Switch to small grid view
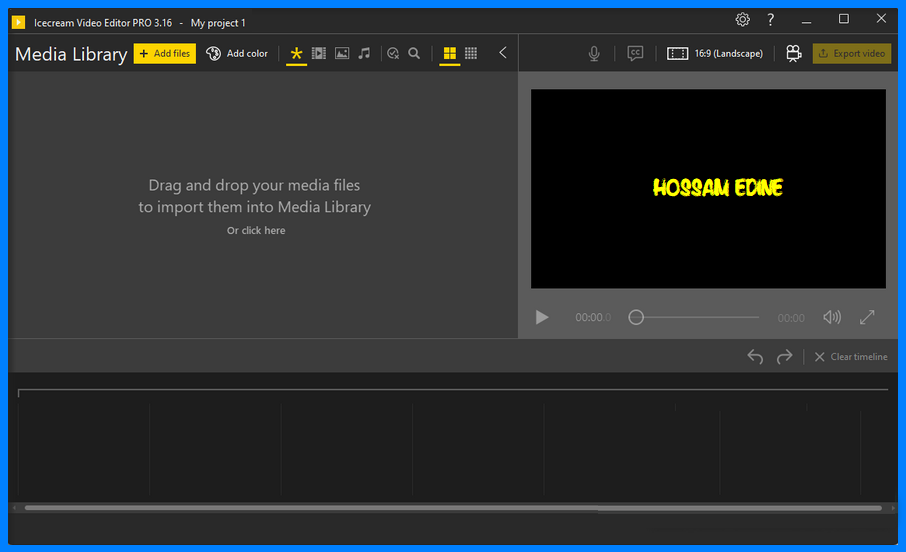Image resolution: width=906 pixels, height=552 pixels. tap(471, 54)
